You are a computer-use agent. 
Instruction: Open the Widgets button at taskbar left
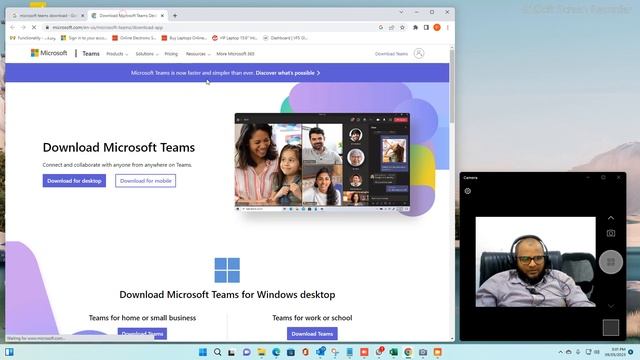[x=9, y=352]
